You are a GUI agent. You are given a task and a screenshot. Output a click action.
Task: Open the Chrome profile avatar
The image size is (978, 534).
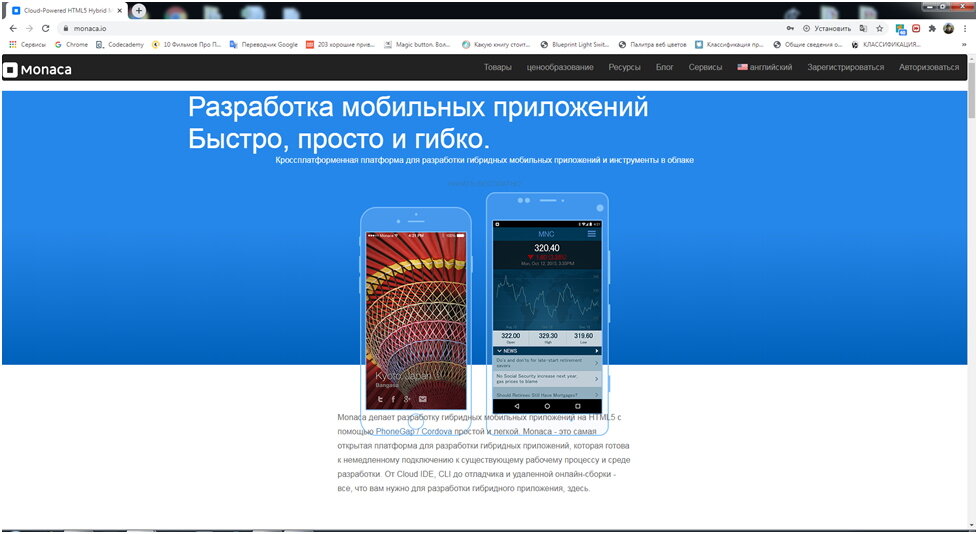pyautogui.click(x=949, y=28)
